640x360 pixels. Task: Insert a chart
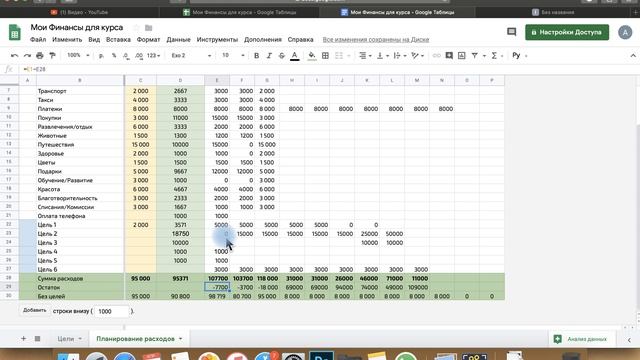click(x=462, y=56)
